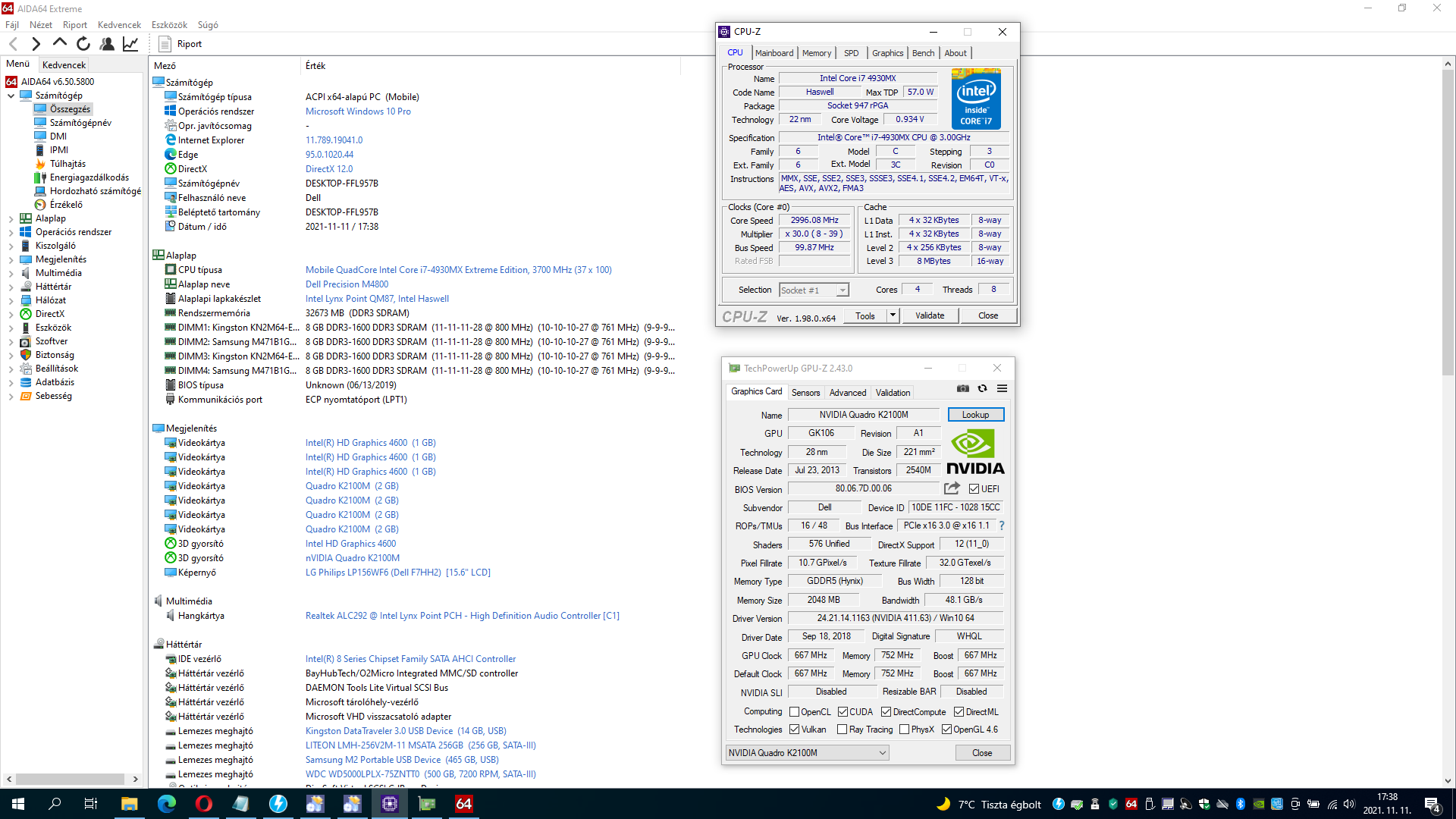Switch to the Kedvencek tab in sidebar

click(x=64, y=65)
